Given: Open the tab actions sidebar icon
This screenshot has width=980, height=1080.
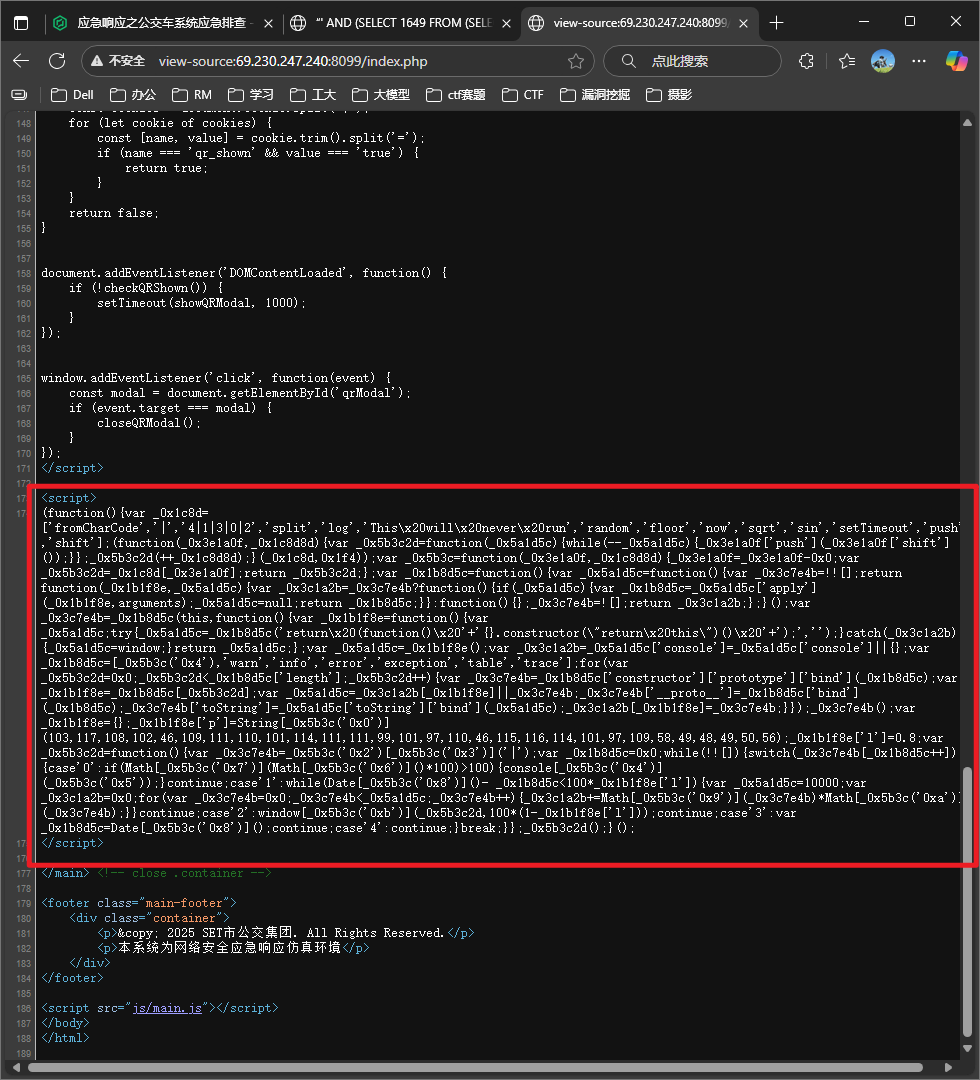Looking at the screenshot, I should pyautogui.click(x=21, y=23).
